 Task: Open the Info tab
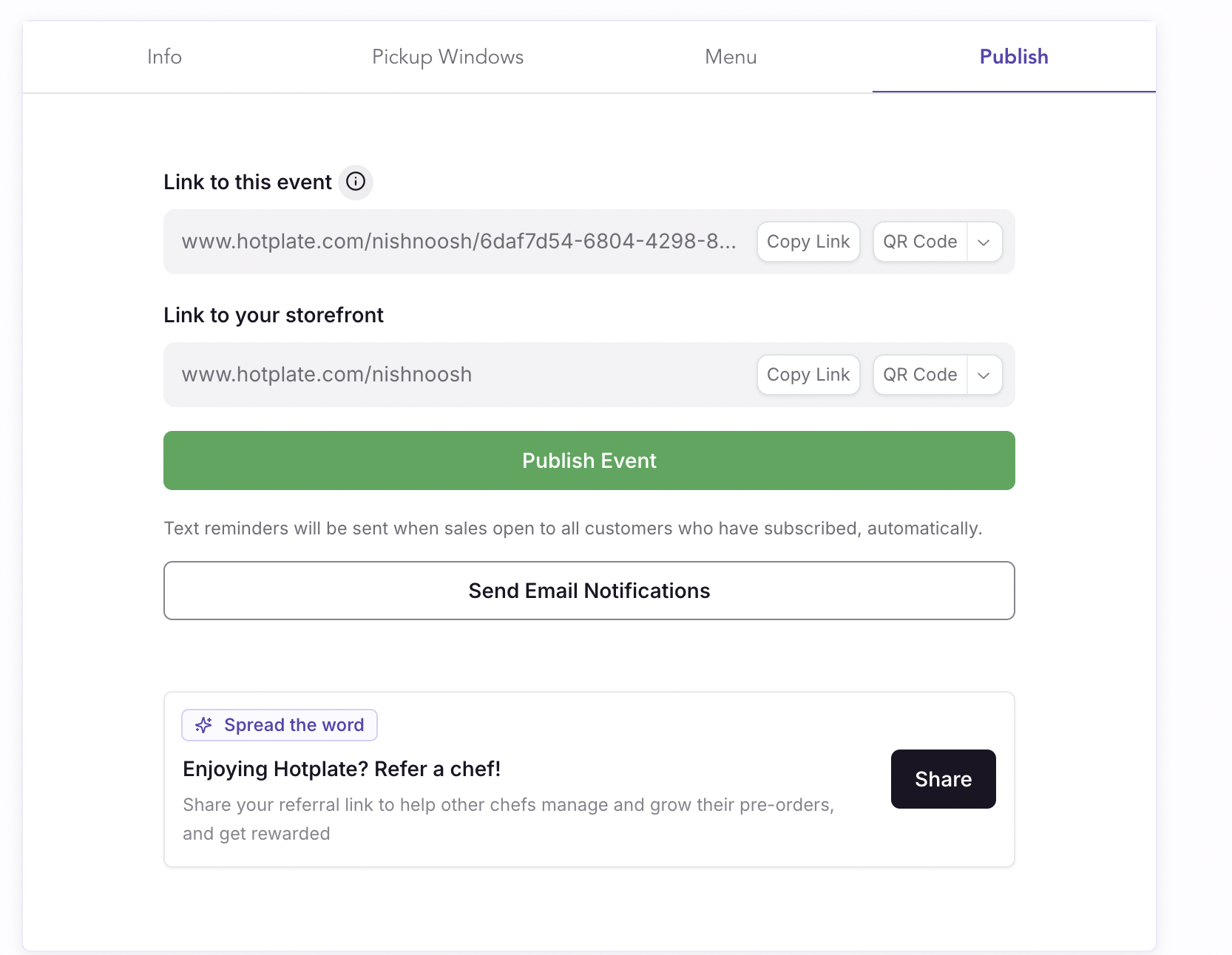point(164,57)
